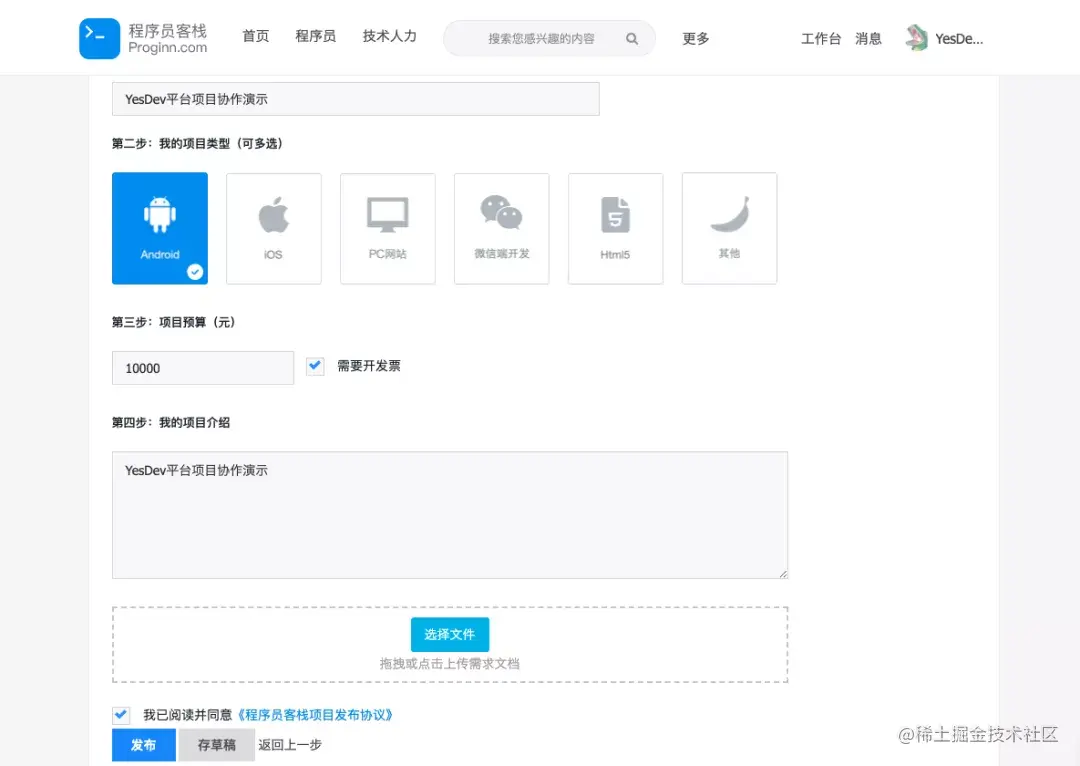Click the 技术人力 navigation tab
This screenshot has width=1080, height=766.
click(x=389, y=37)
